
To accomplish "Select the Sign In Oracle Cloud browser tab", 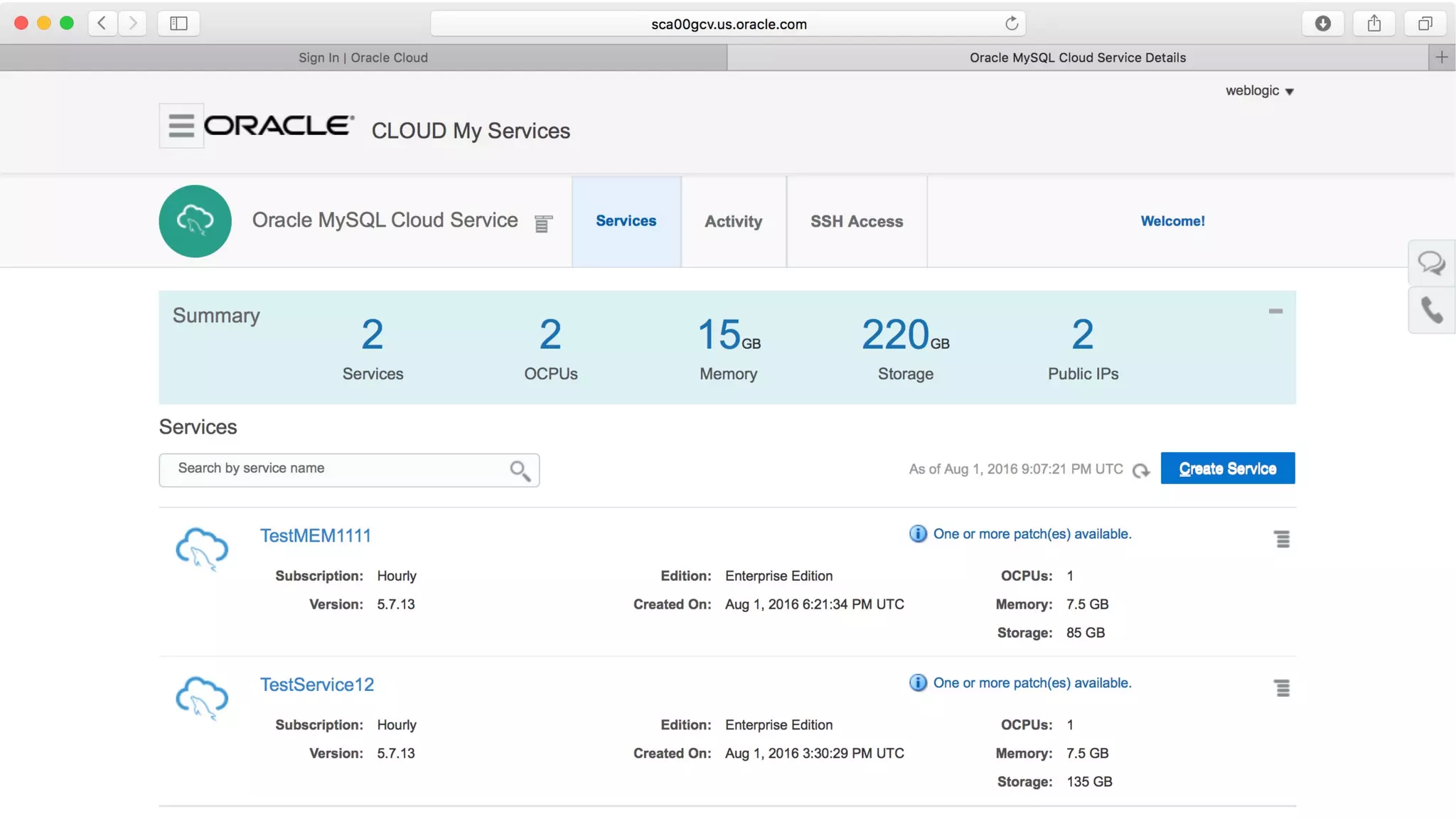I will pyautogui.click(x=363, y=58).
